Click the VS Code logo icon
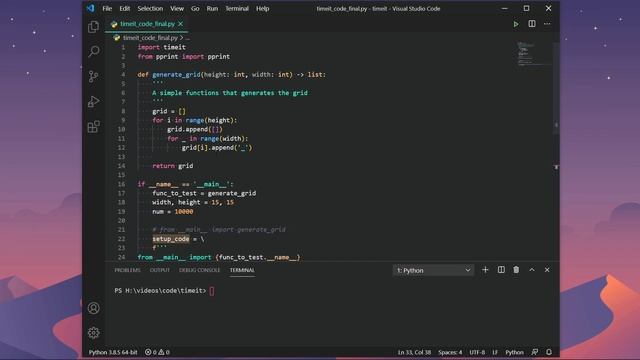The height and width of the screenshot is (360, 640). pos(90,8)
